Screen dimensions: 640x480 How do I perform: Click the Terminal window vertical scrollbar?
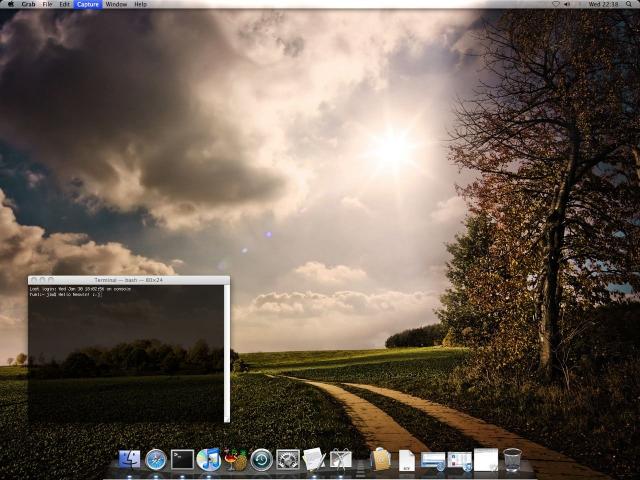click(227, 353)
